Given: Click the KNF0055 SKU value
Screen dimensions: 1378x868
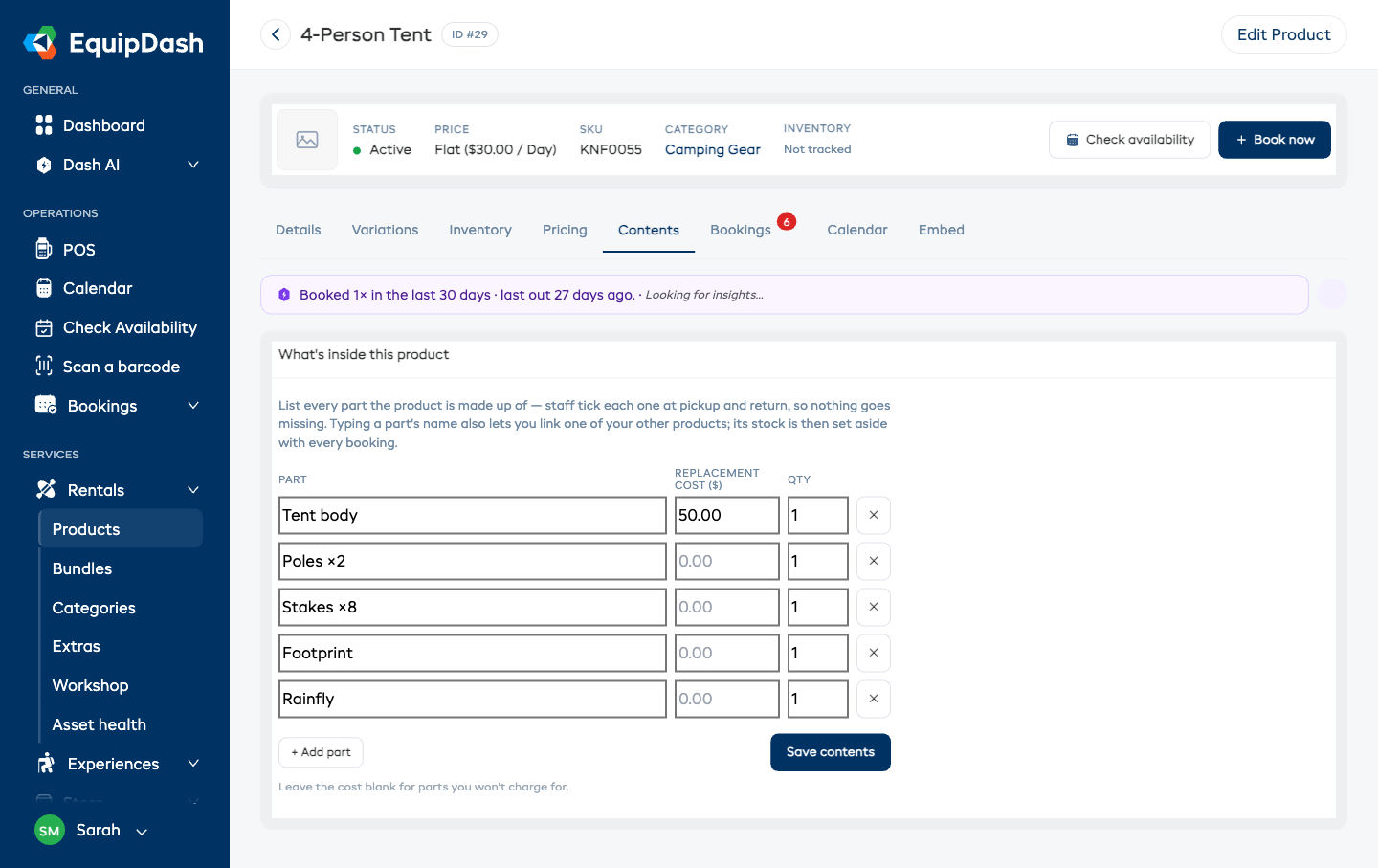Looking at the screenshot, I should (x=611, y=149).
